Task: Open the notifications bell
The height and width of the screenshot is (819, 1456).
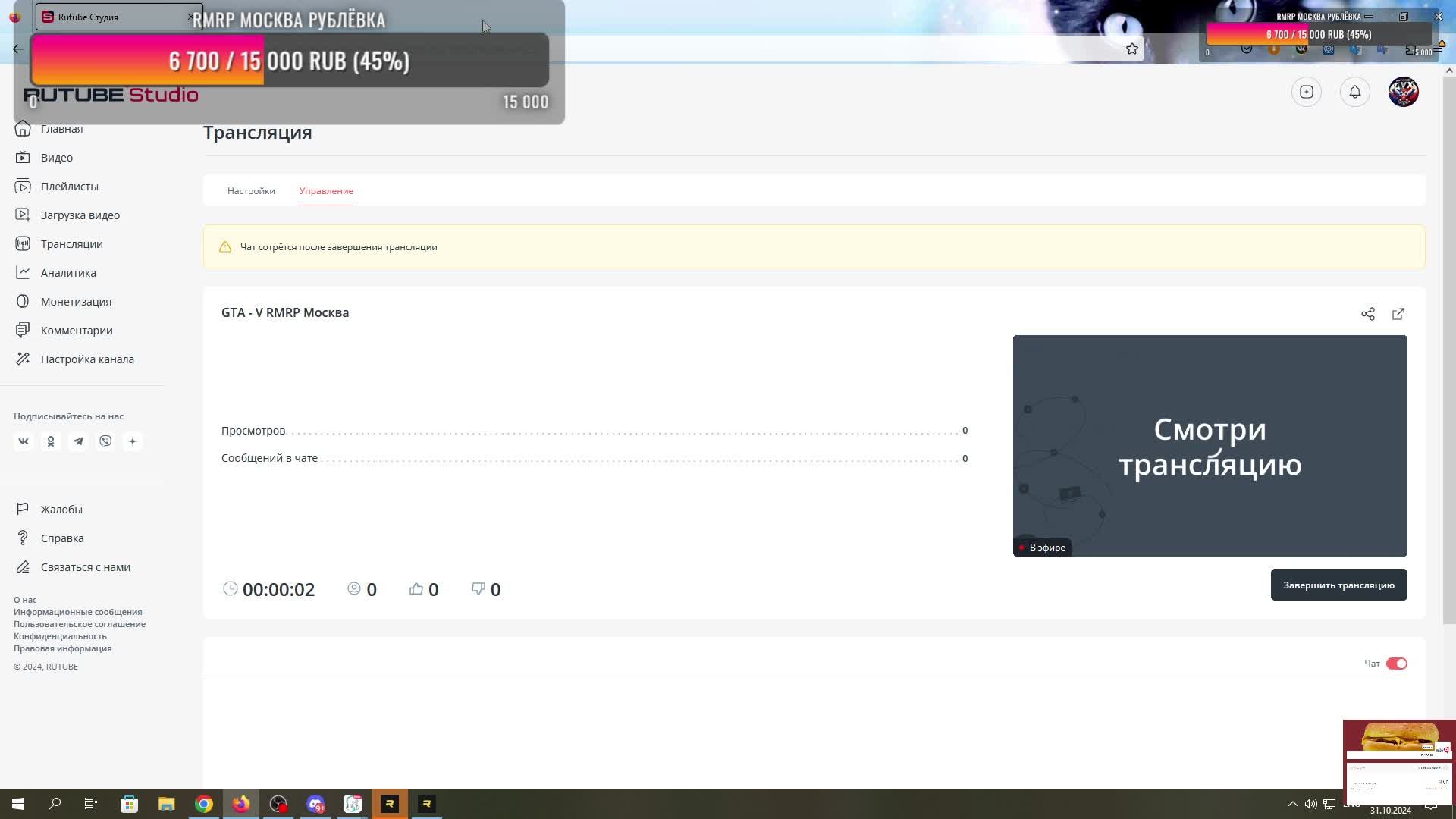Action: (1354, 92)
